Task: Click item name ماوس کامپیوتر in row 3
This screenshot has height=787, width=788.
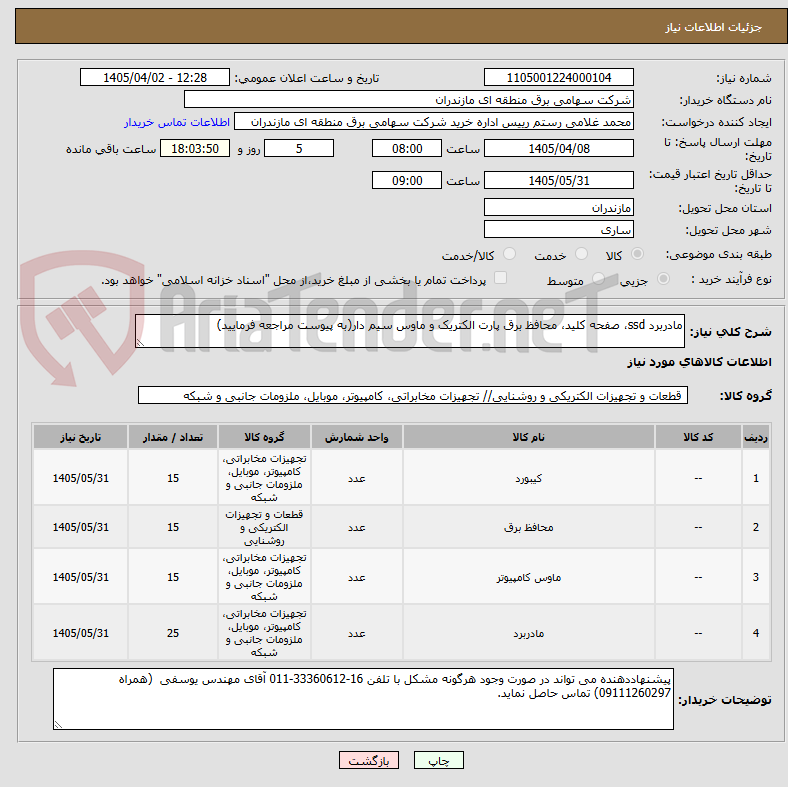Action: pyautogui.click(x=528, y=576)
